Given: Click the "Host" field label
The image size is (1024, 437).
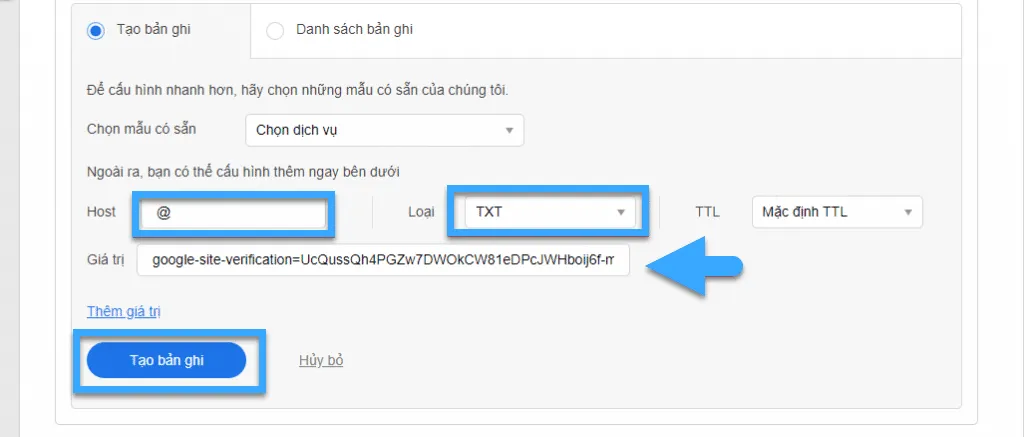Looking at the screenshot, I should coord(101,212).
